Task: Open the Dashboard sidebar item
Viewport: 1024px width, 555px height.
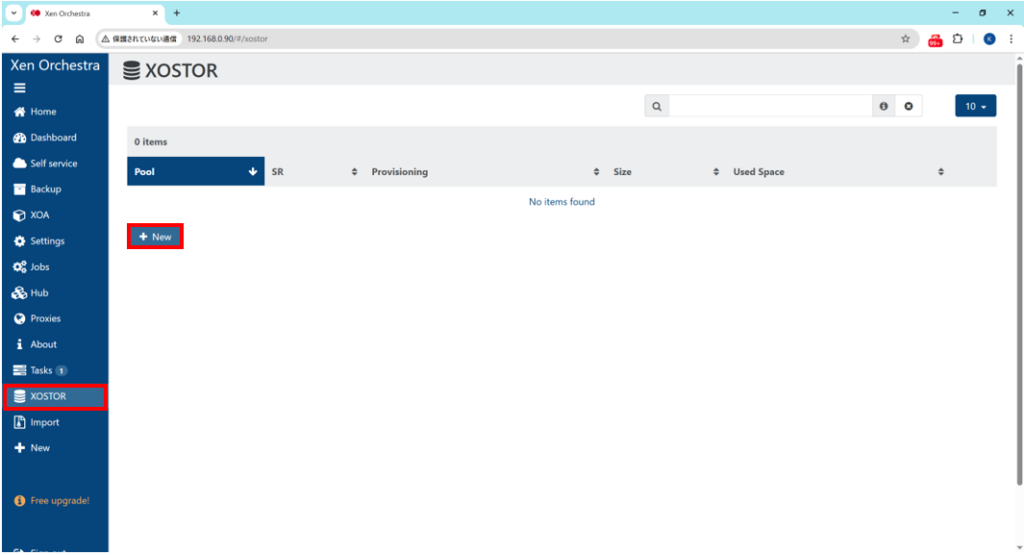Action: [x=52, y=138]
